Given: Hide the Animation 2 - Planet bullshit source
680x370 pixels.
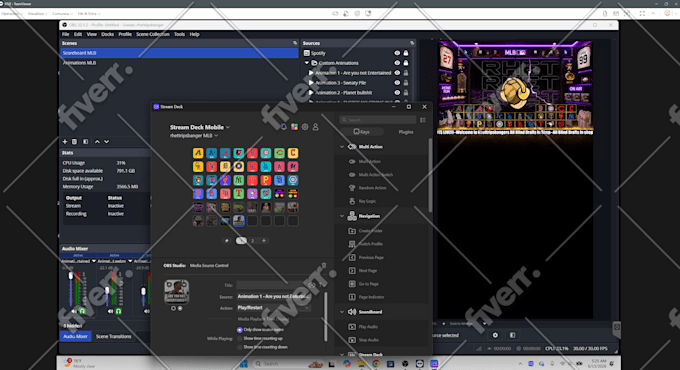Looking at the screenshot, I should point(397,92).
